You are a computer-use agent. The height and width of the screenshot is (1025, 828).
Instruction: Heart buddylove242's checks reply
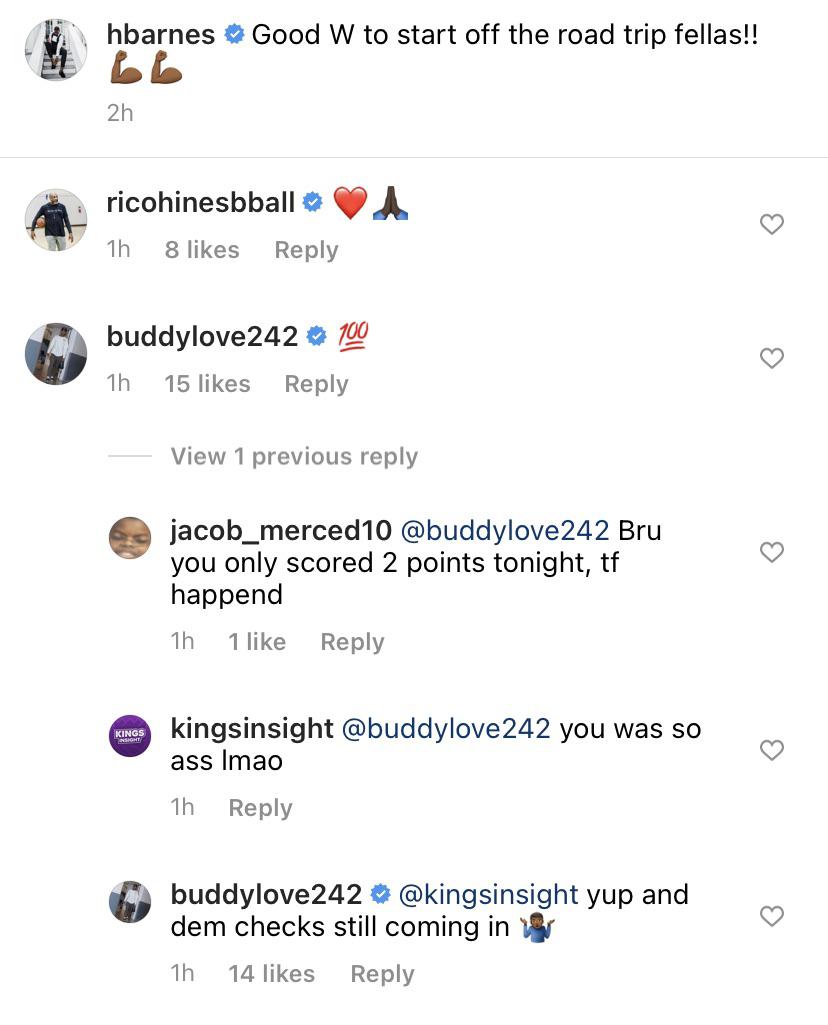pyautogui.click(x=771, y=916)
